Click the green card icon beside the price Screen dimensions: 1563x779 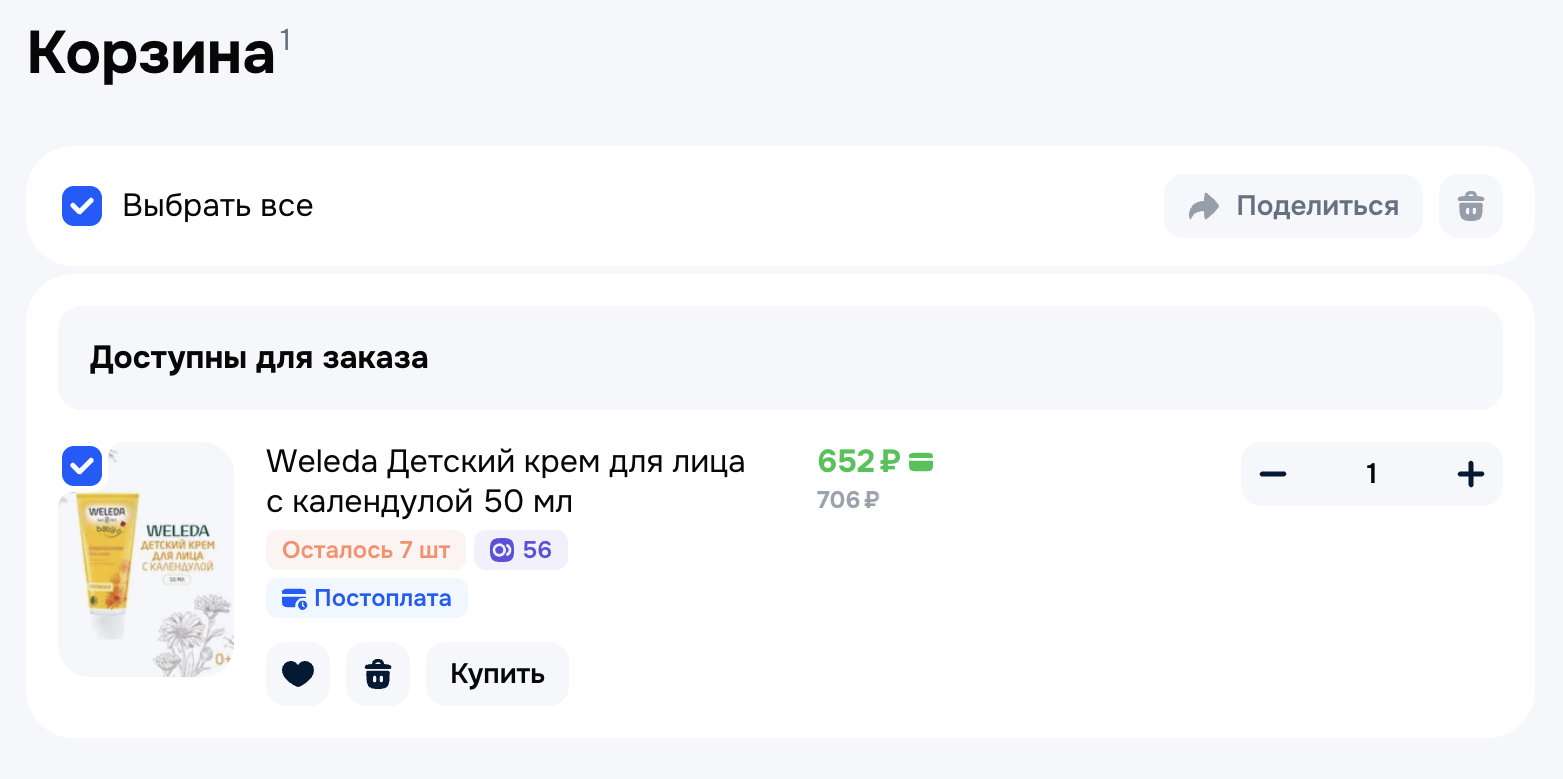[921, 461]
